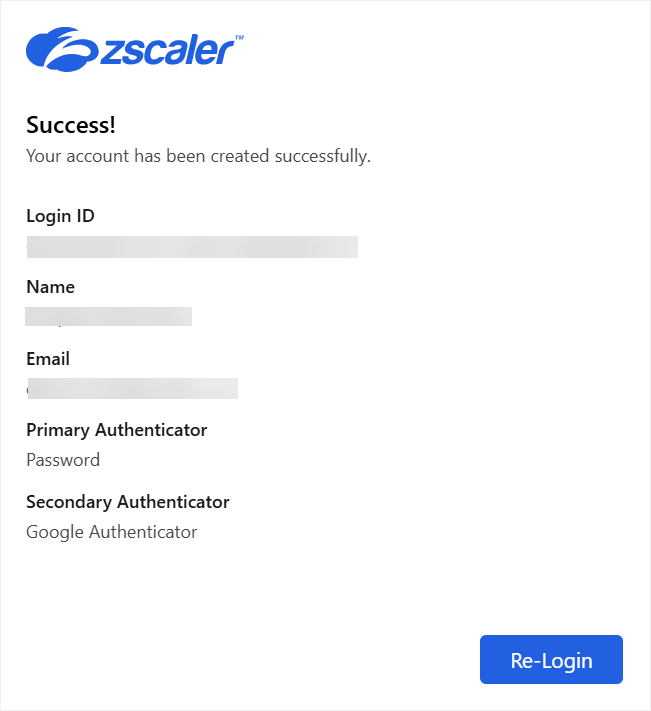Viewport: 651px width, 711px height.
Task: Select the Success! heading
Action: [71, 125]
